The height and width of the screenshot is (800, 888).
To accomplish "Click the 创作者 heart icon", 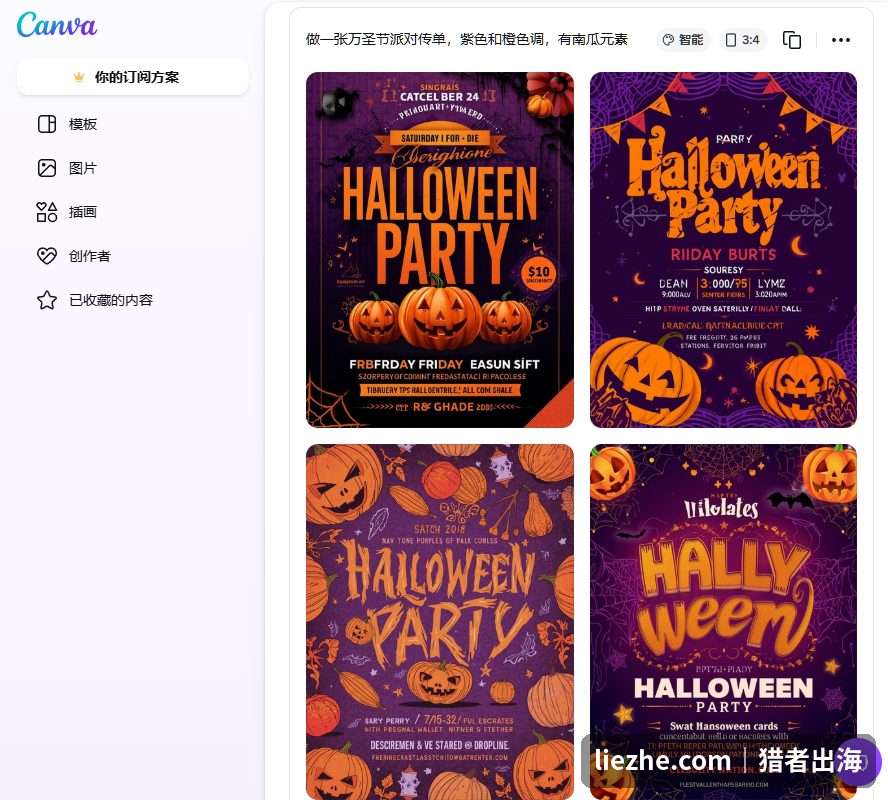I will (x=47, y=256).
